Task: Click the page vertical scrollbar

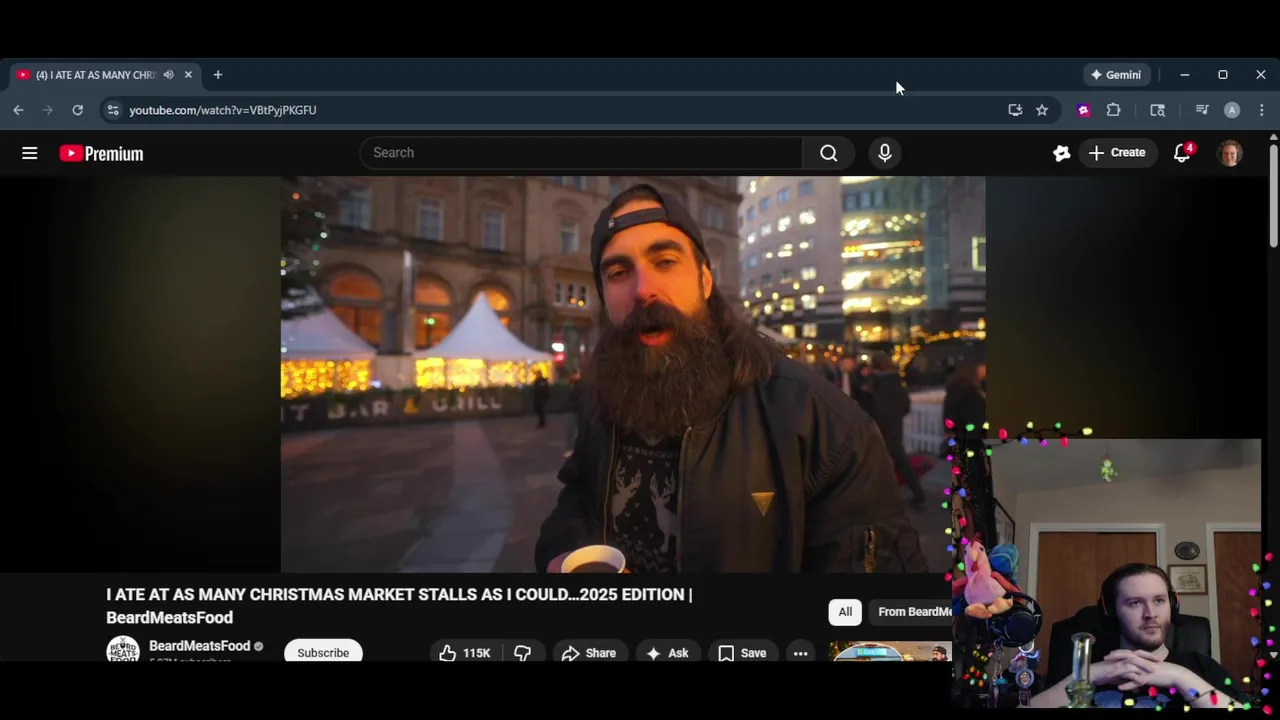Action: pyautogui.click(x=1273, y=195)
